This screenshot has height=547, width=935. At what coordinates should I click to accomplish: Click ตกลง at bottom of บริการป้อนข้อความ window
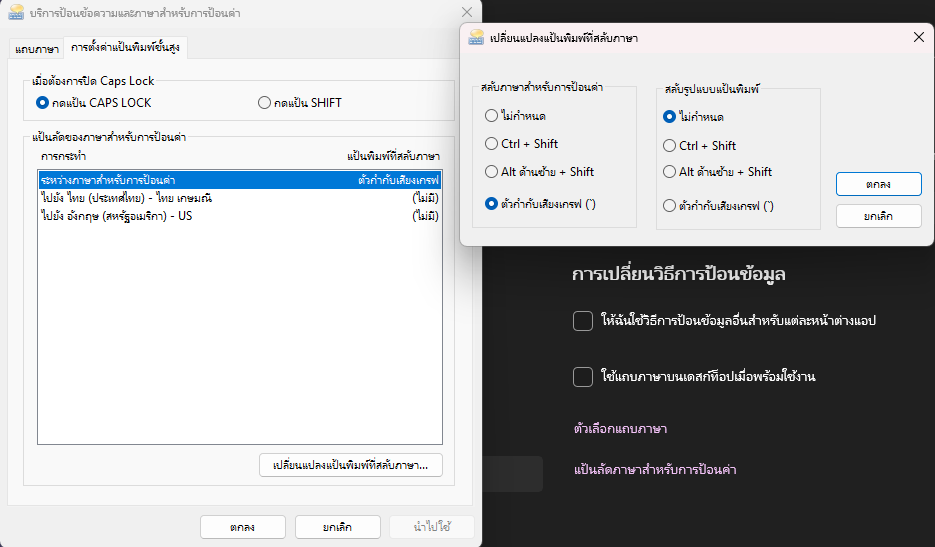243,527
